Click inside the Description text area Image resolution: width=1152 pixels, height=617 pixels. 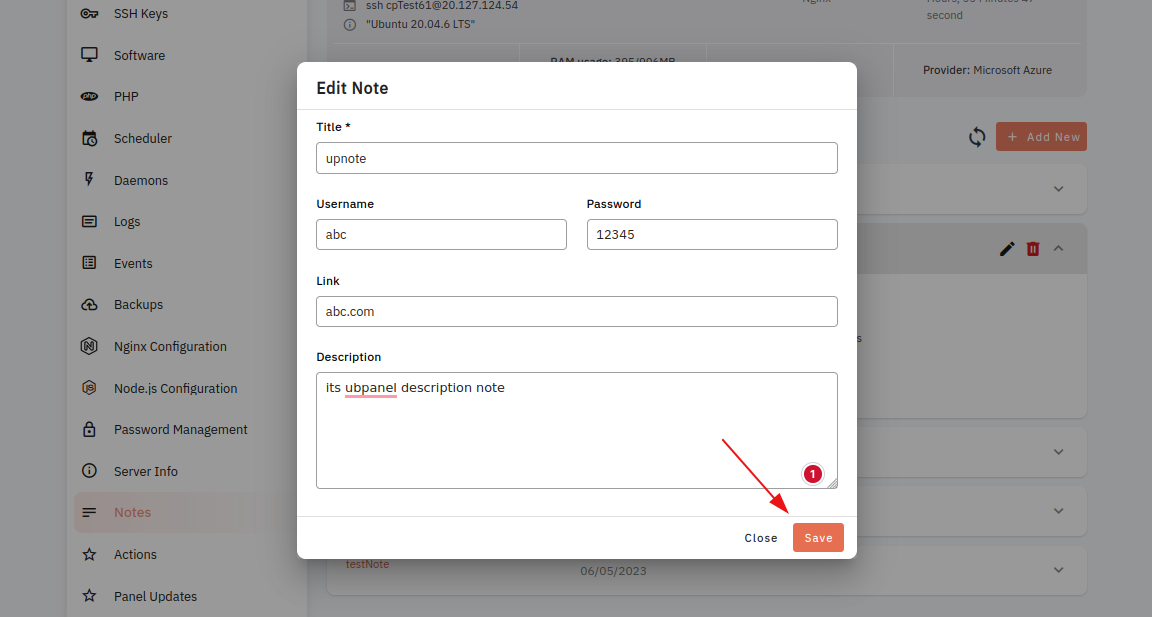pos(577,430)
